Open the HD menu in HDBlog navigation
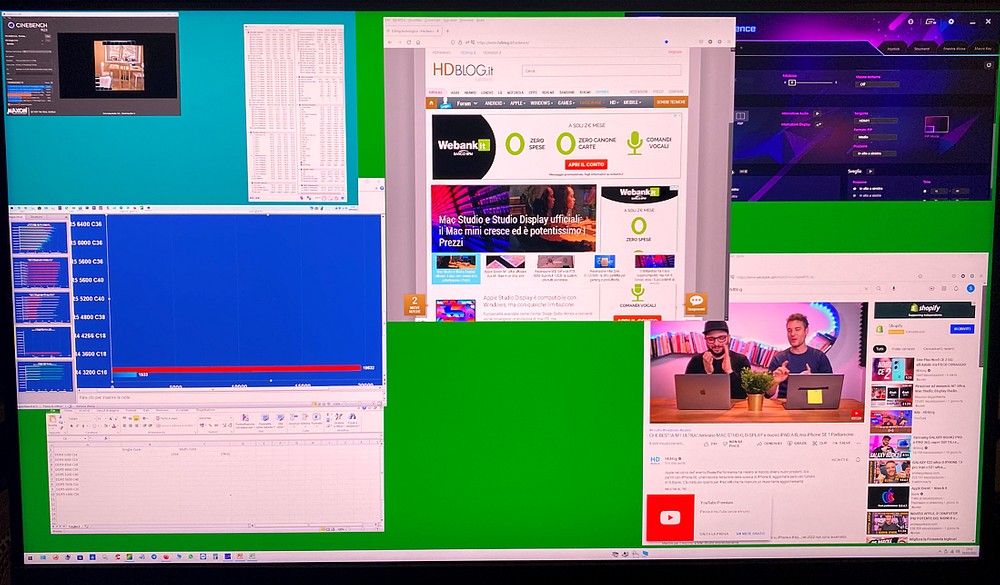1000x585 pixels. point(614,103)
